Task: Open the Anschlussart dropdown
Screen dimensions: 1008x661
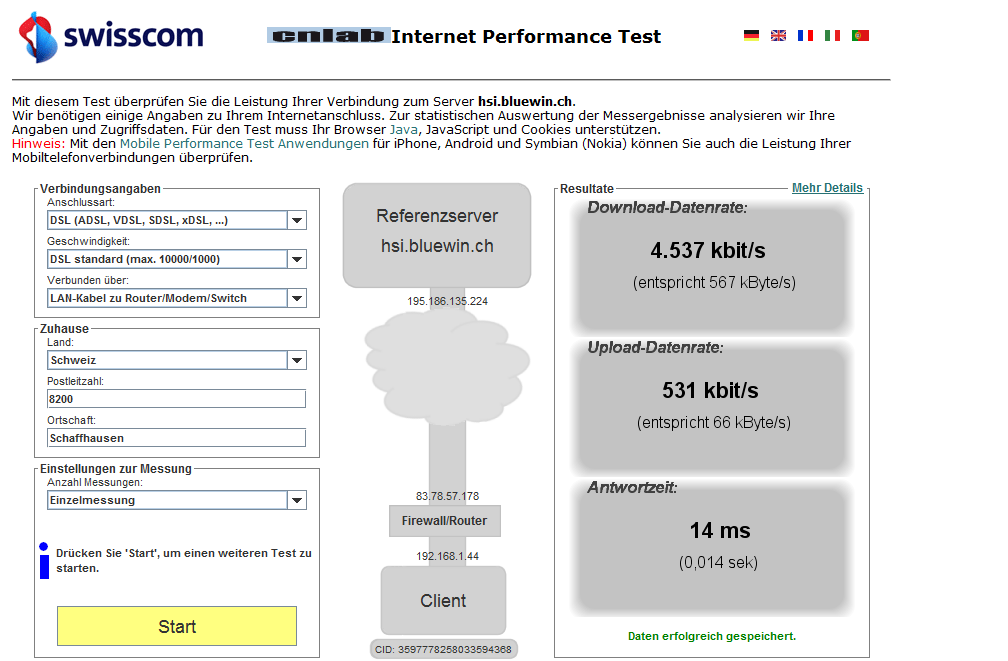Action: pyautogui.click(x=297, y=220)
